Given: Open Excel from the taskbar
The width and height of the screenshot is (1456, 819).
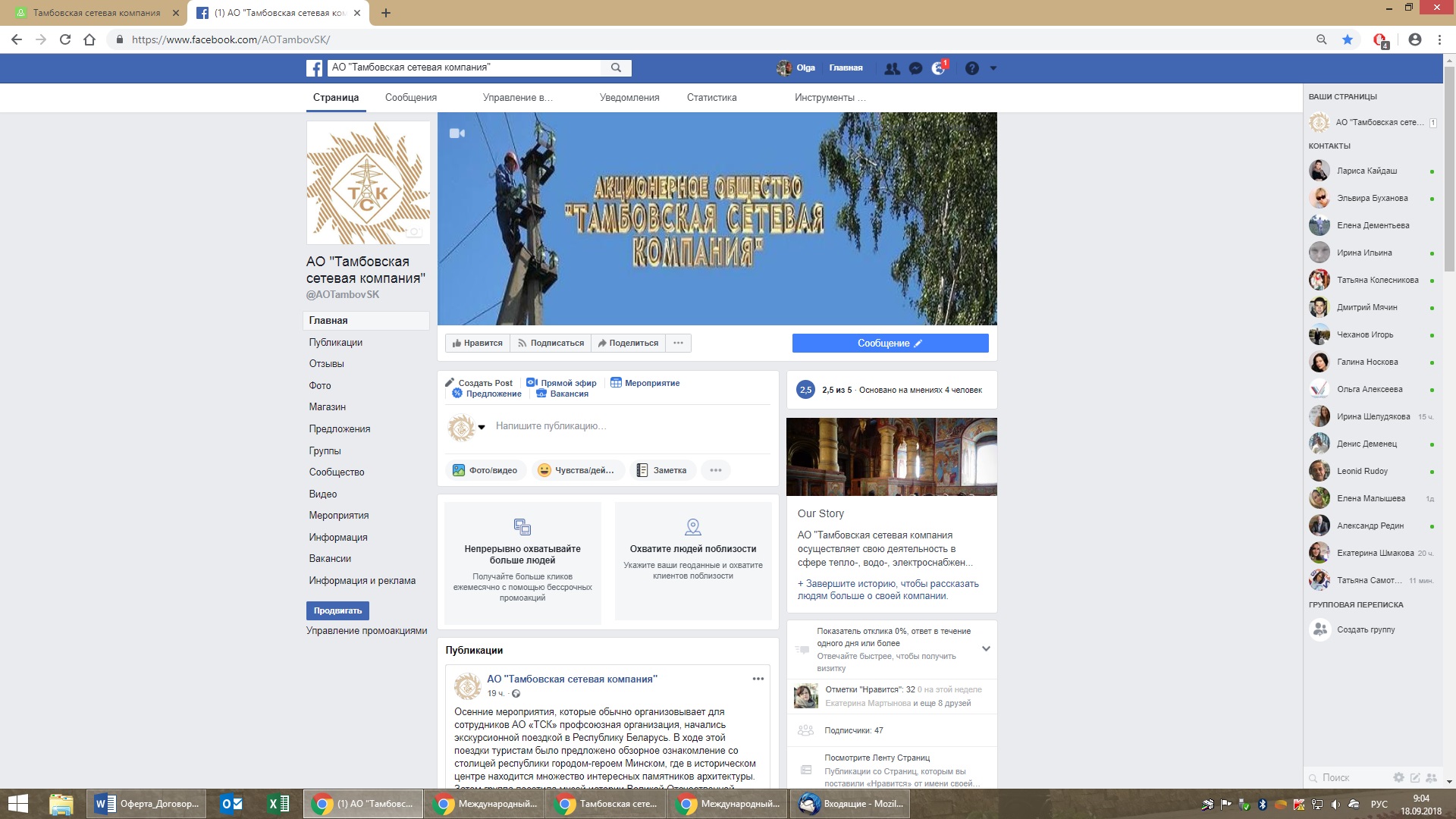Looking at the screenshot, I should [x=278, y=804].
